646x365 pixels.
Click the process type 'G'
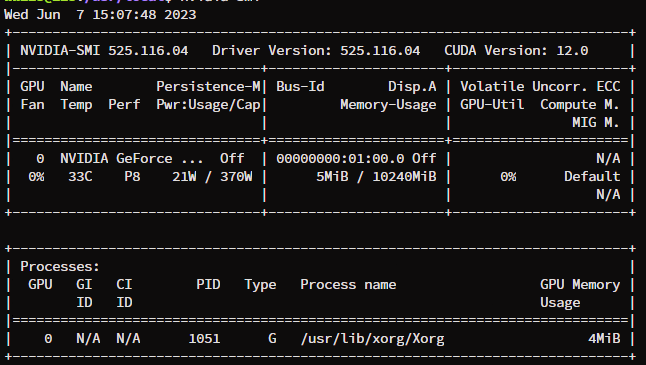272,339
